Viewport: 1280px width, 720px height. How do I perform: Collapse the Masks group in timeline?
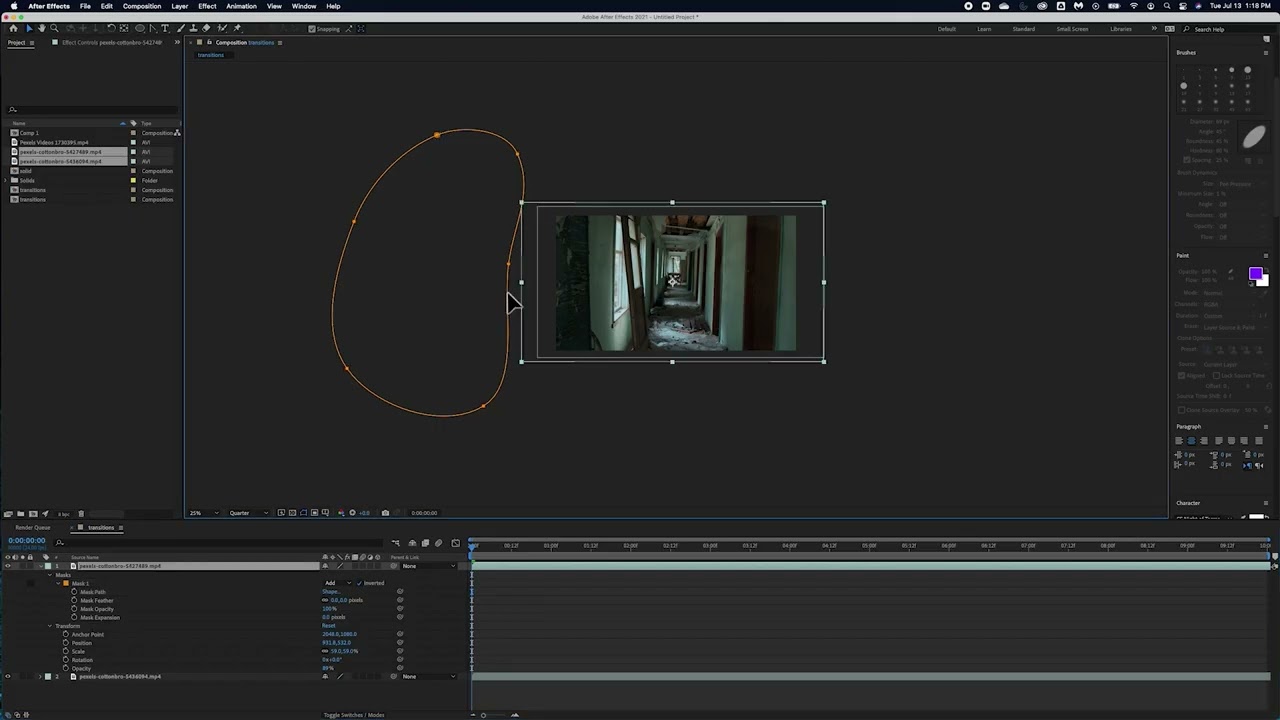(x=50, y=575)
